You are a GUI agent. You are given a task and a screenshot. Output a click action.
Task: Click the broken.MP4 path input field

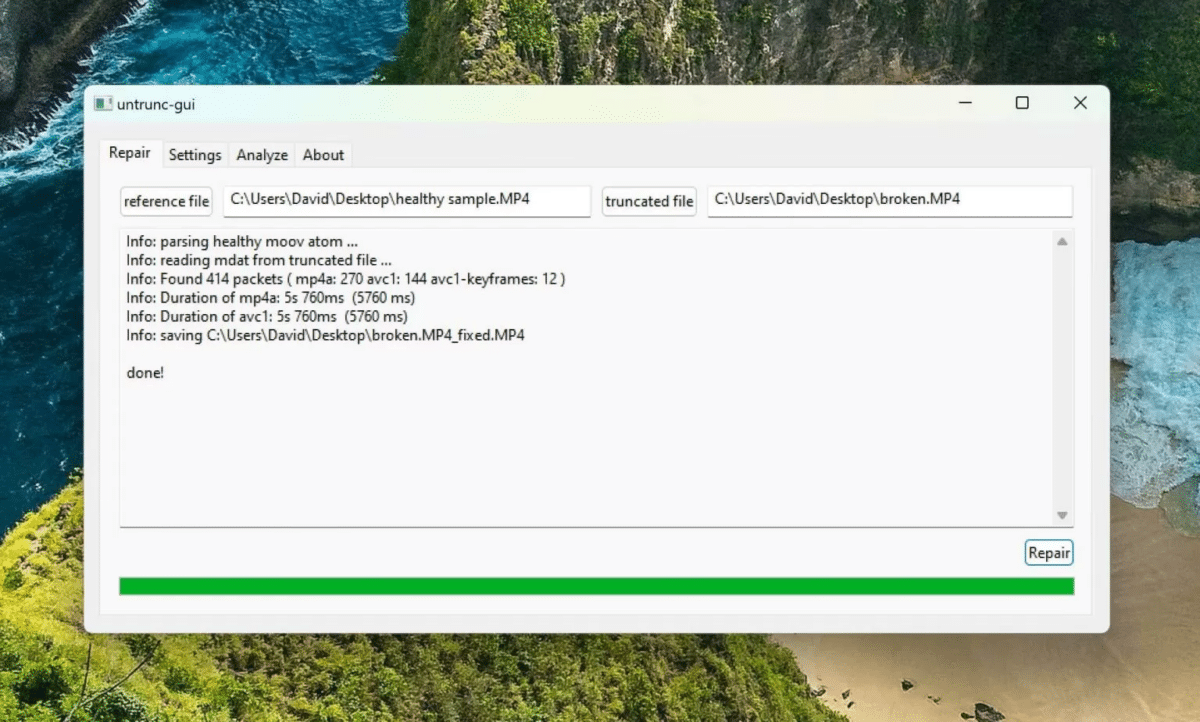point(889,200)
